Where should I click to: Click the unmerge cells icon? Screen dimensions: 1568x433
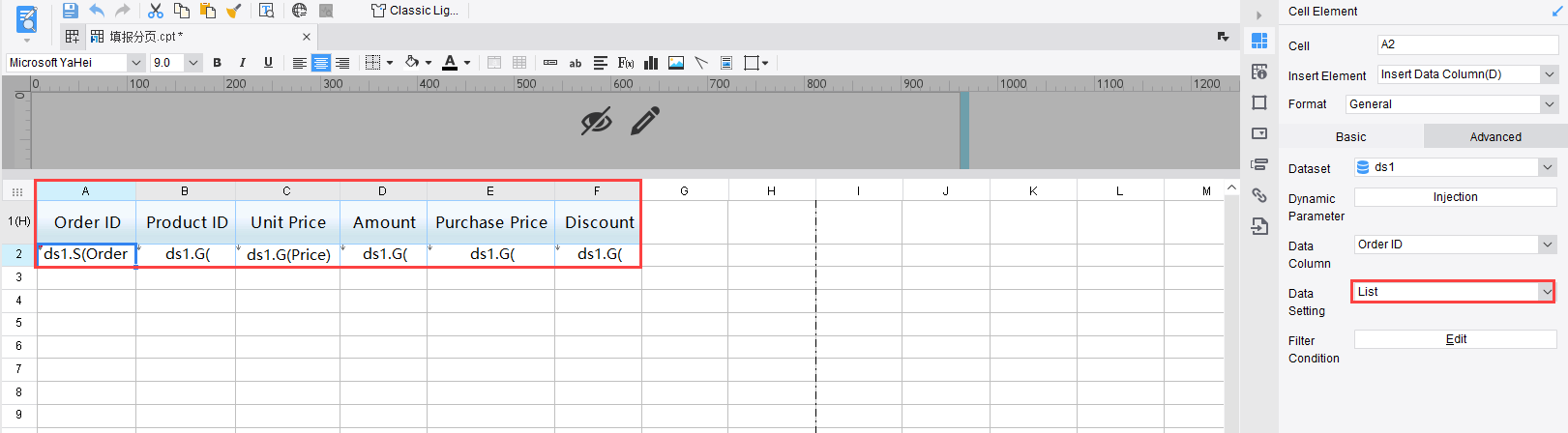click(519, 63)
